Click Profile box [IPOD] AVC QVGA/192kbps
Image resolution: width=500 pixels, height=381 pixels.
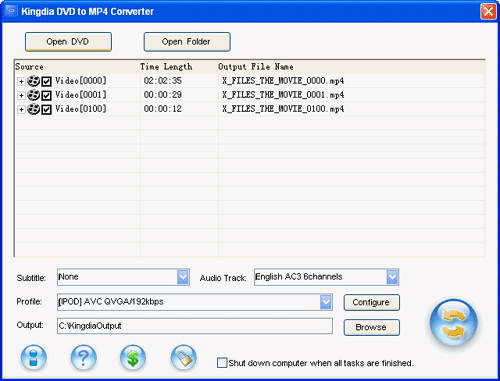tap(195, 302)
